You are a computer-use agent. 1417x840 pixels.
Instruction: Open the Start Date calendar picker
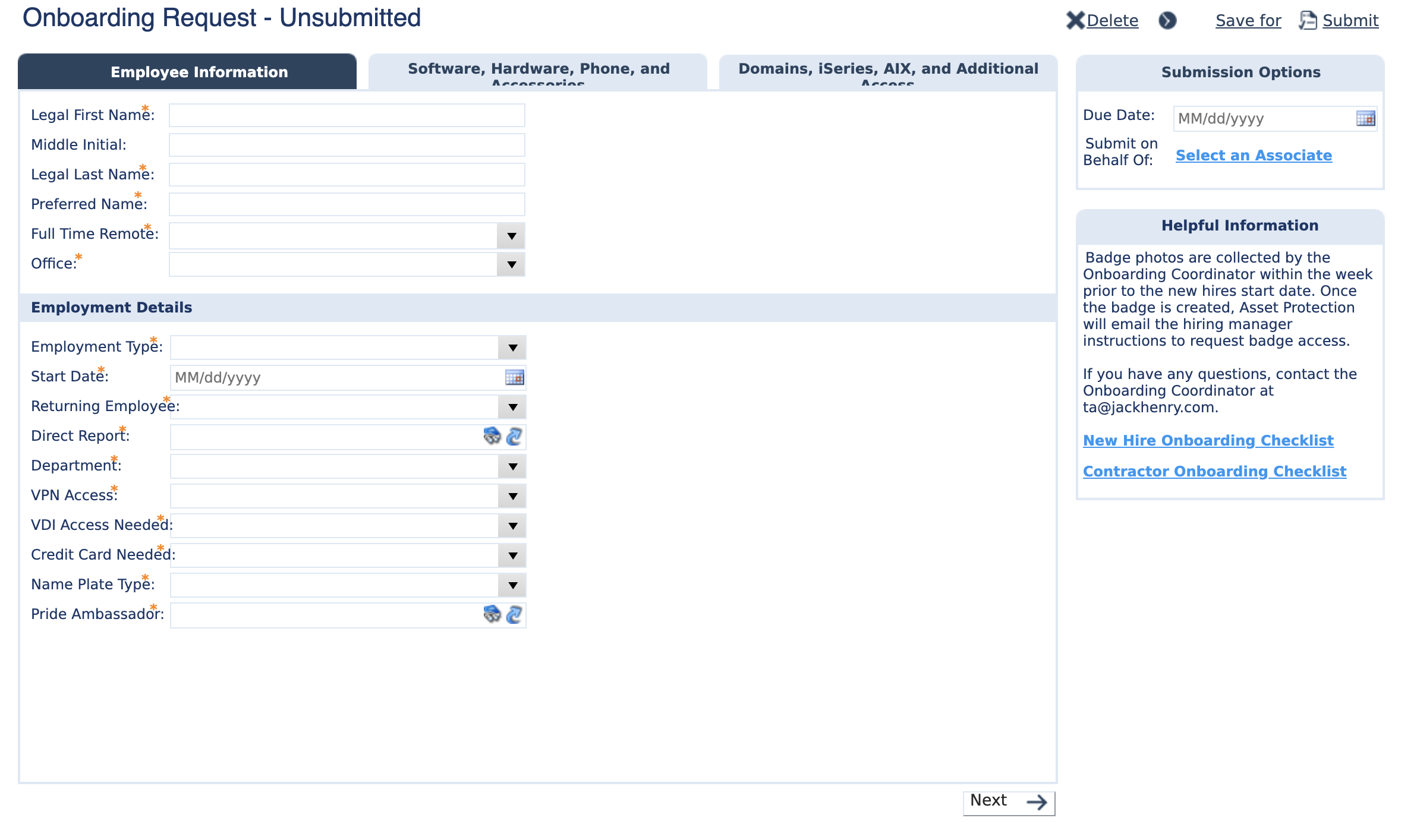(514, 377)
